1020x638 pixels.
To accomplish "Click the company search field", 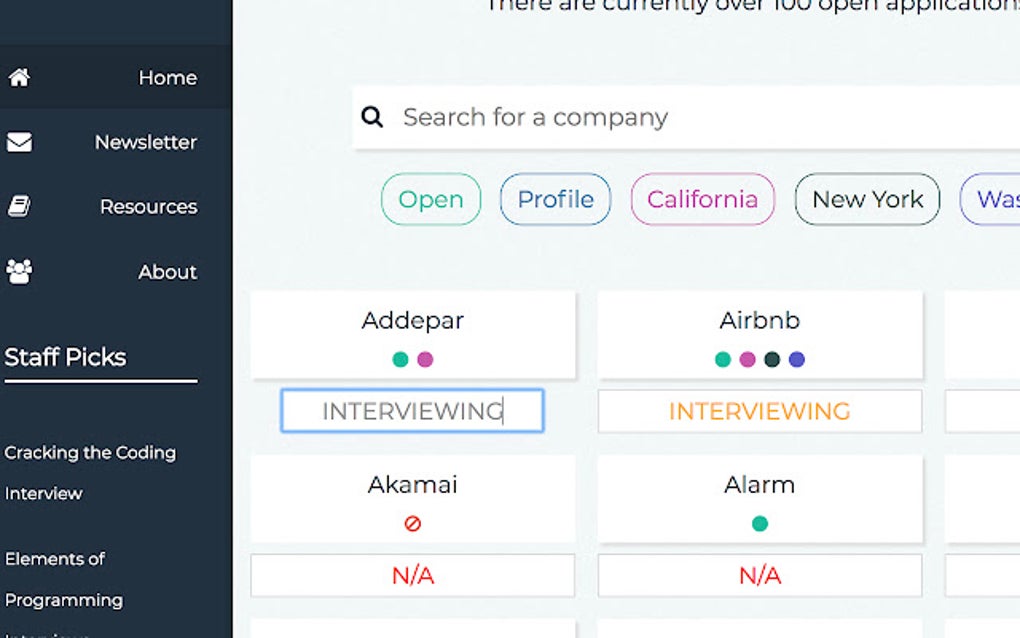I will [x=680, y=117].
